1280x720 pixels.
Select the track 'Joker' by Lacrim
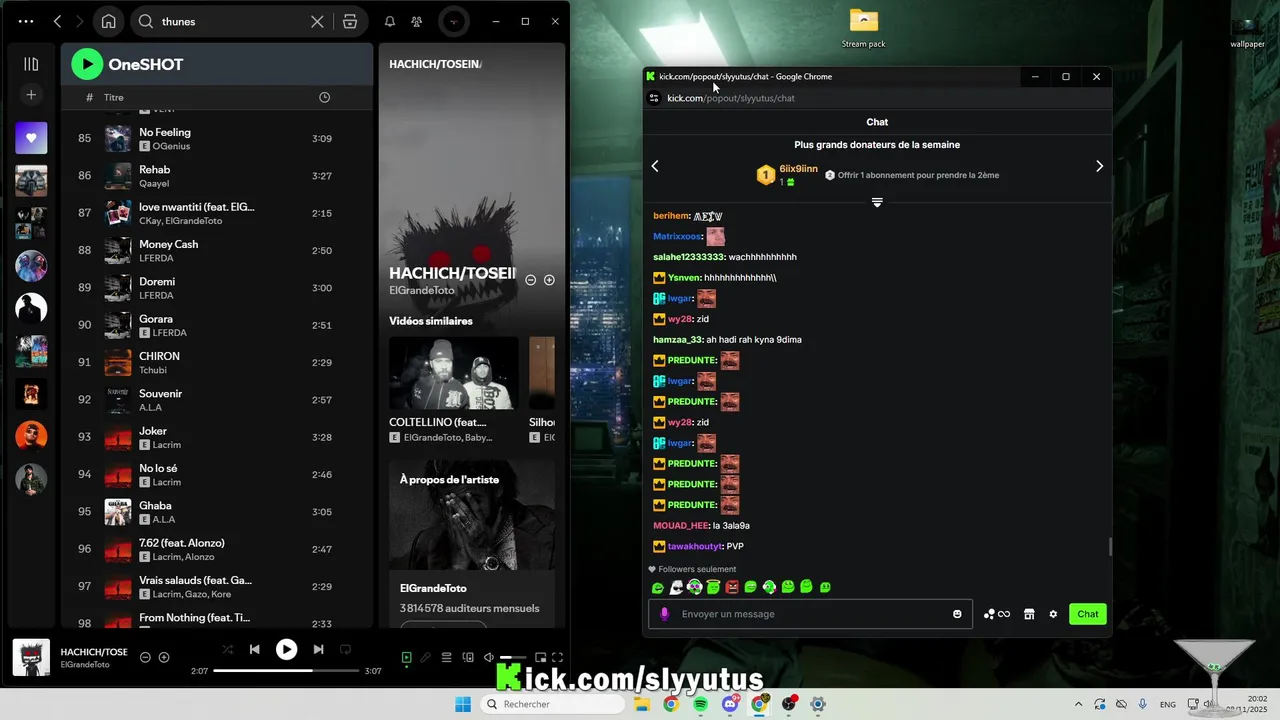coord(217,437)
